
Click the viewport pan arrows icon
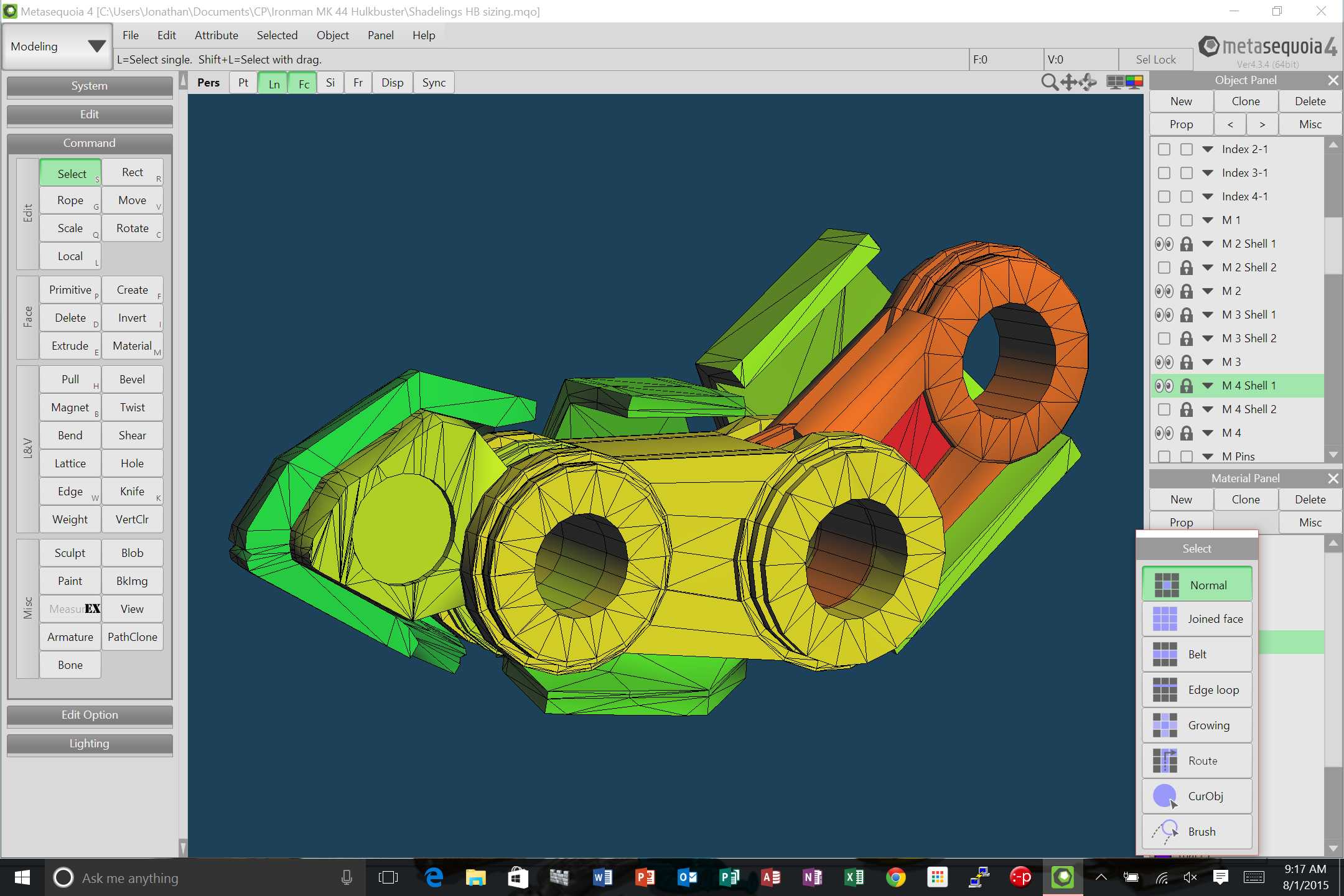(1069, 82)
